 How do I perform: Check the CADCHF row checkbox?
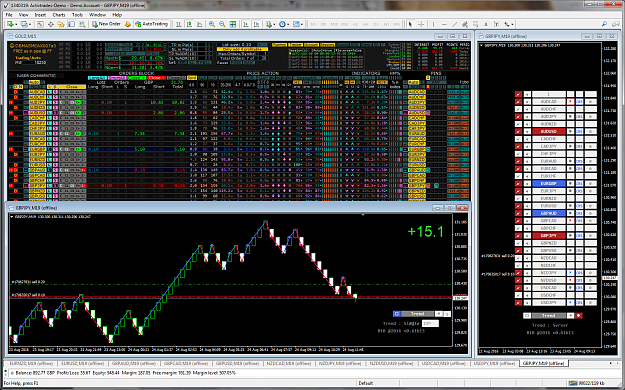coord(518,139)
